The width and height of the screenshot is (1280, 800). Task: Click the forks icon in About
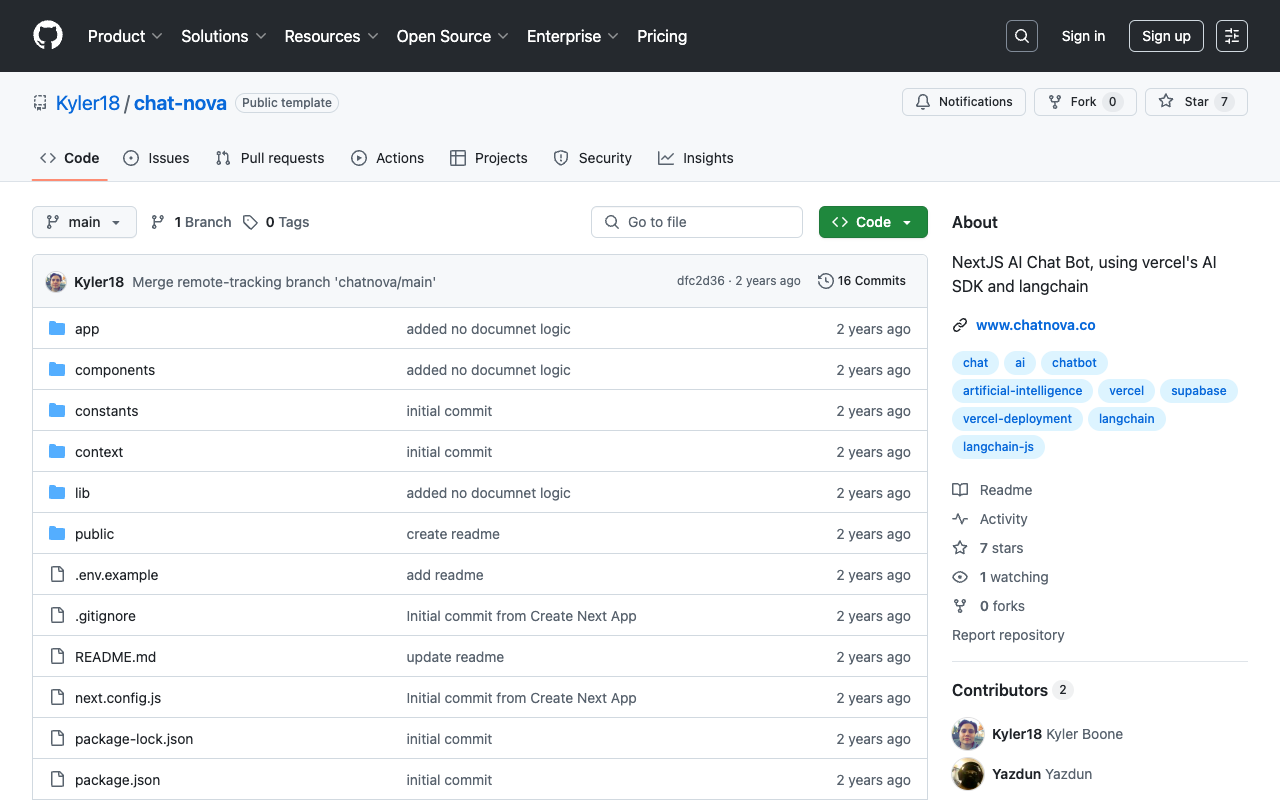tap(960, 606)
